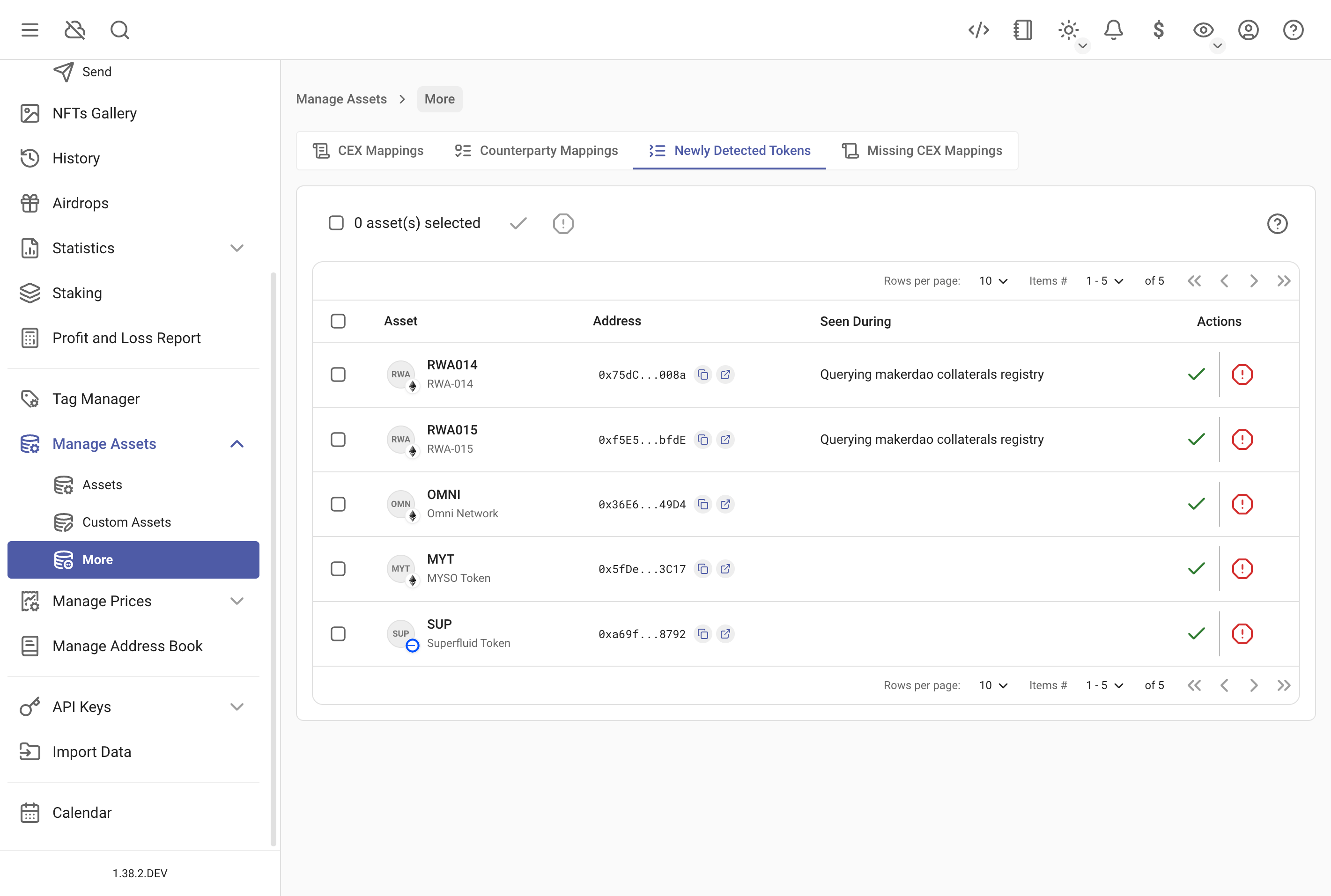
Task: Toggle the '0 asset(s) selected' checkbox
Action: pyautogui.click(x=336, y=223)
